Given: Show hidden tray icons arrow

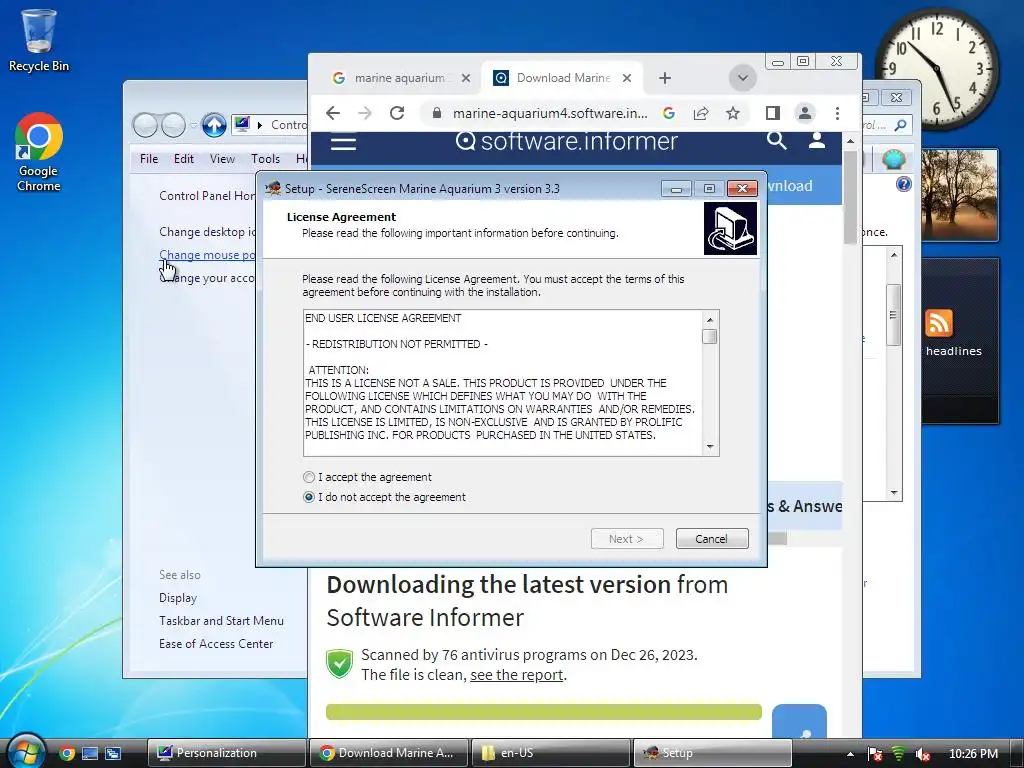Looking at the screenshot, I should (x=850, y=754).
